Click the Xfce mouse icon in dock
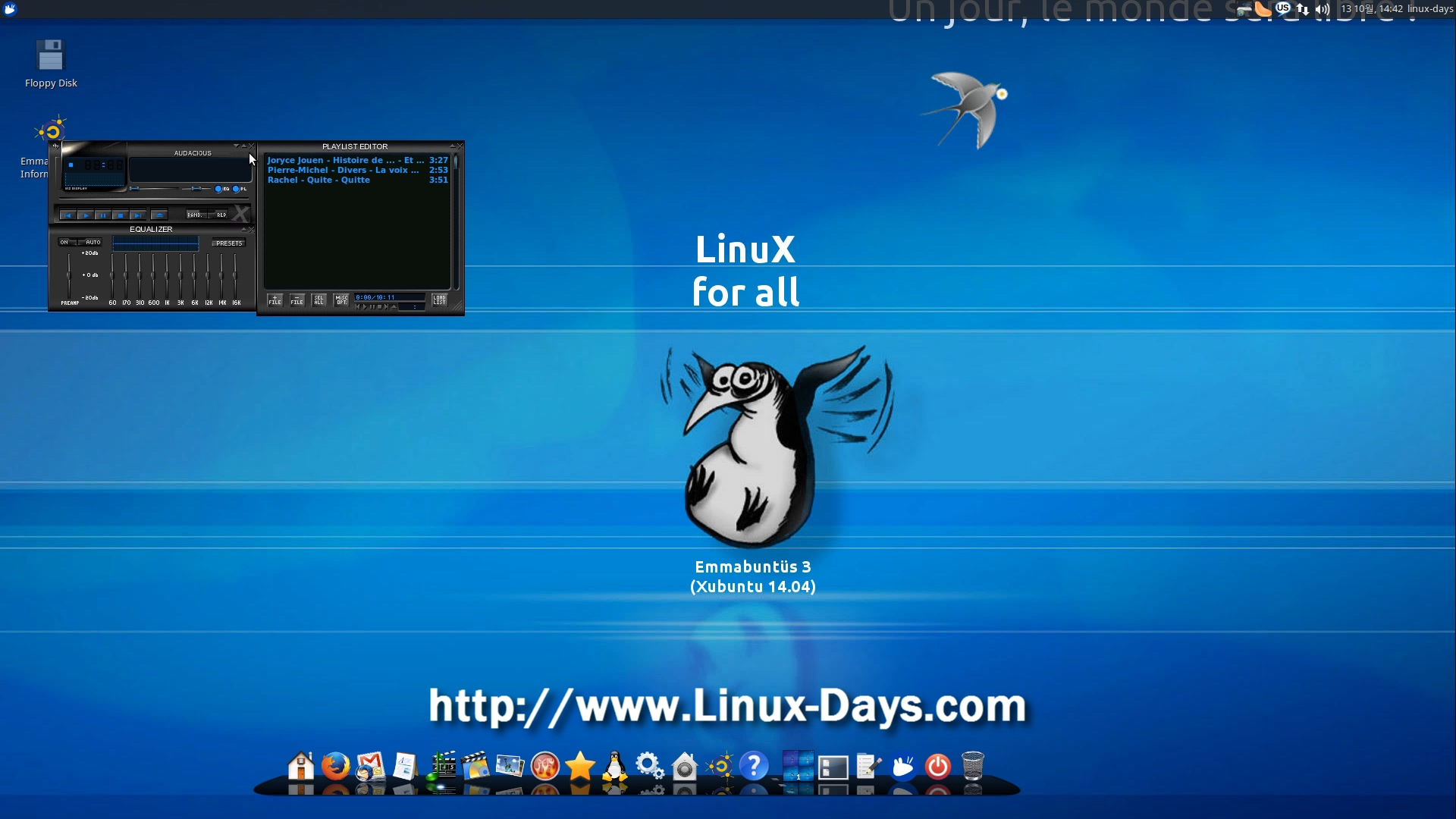The width and height of the screenshot is (1456, 819). click(x=902, y=767)
